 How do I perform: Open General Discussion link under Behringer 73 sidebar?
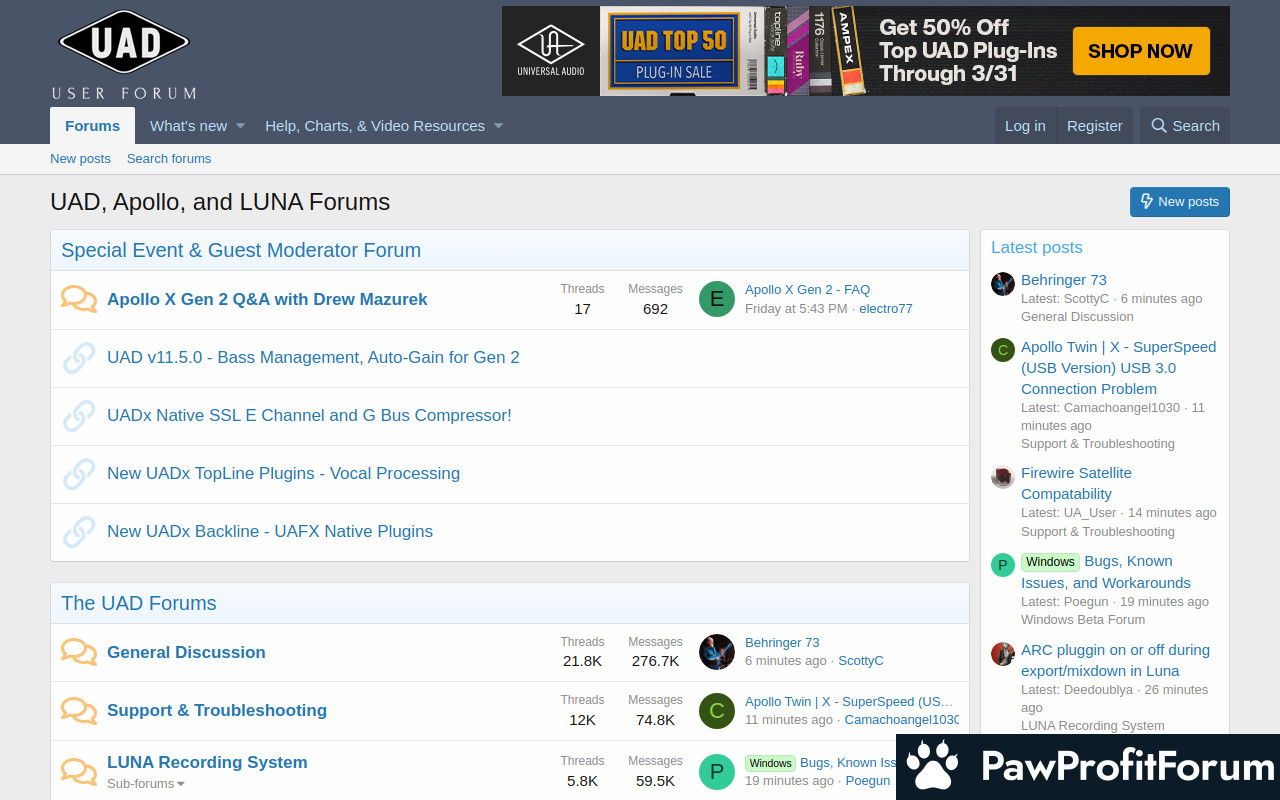(1077, 317)
